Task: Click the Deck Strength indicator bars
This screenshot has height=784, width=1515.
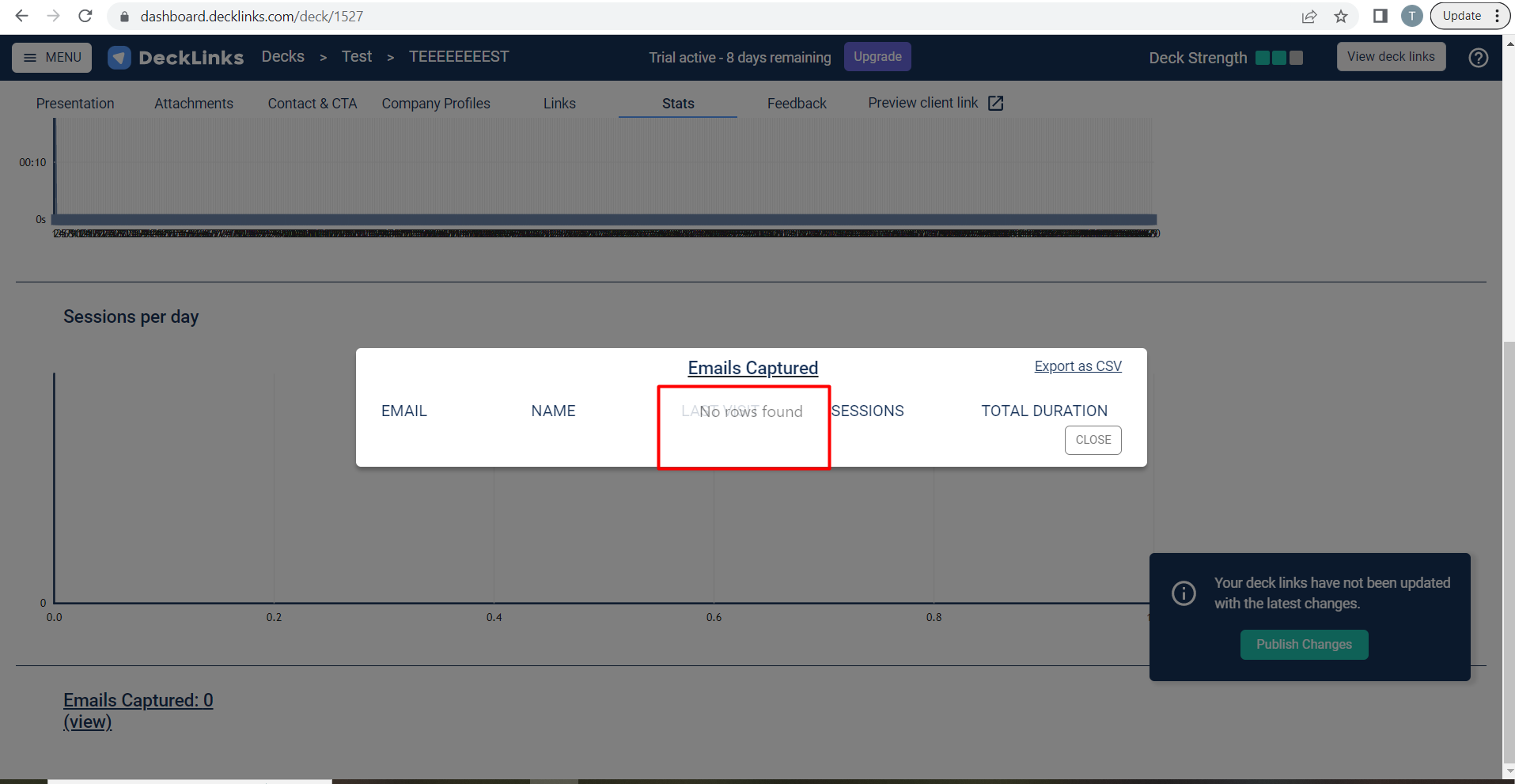Action: coord(1279,58)
